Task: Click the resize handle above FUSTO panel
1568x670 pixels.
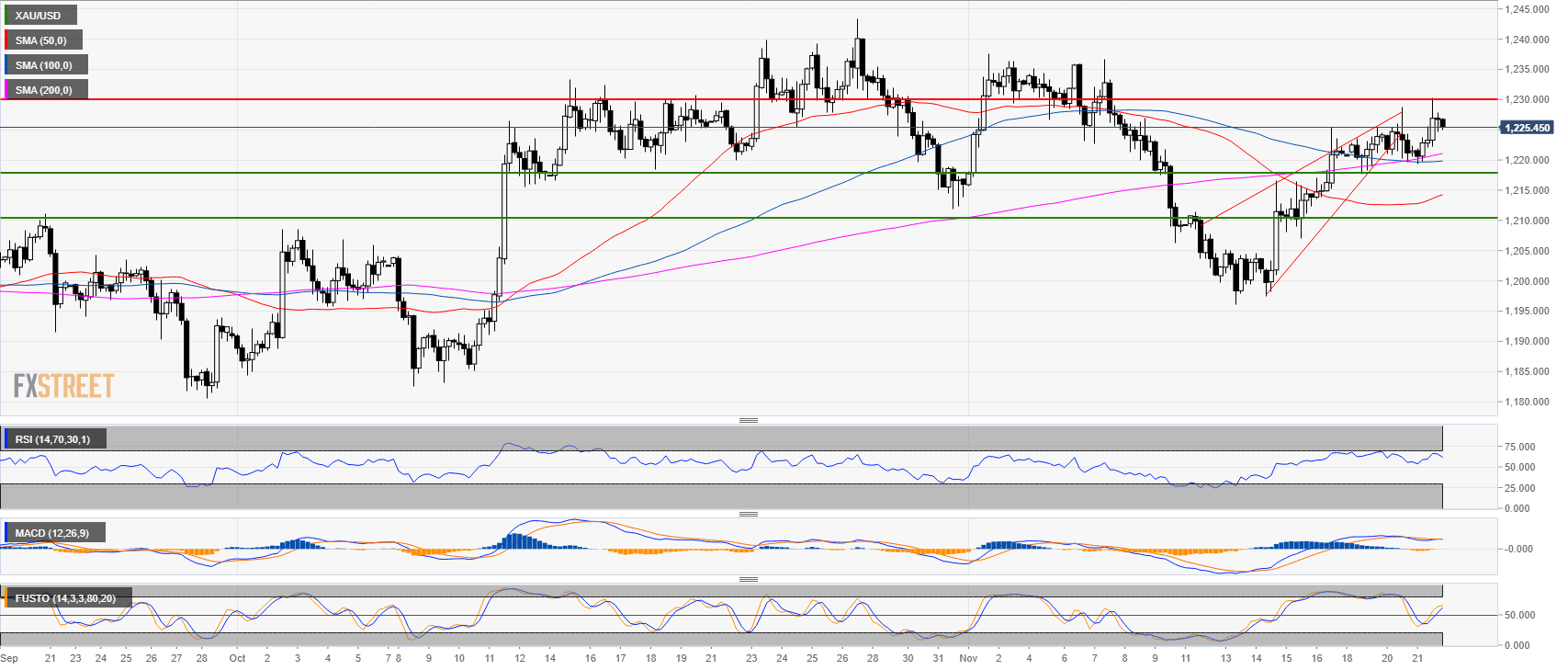Action: 749,579
